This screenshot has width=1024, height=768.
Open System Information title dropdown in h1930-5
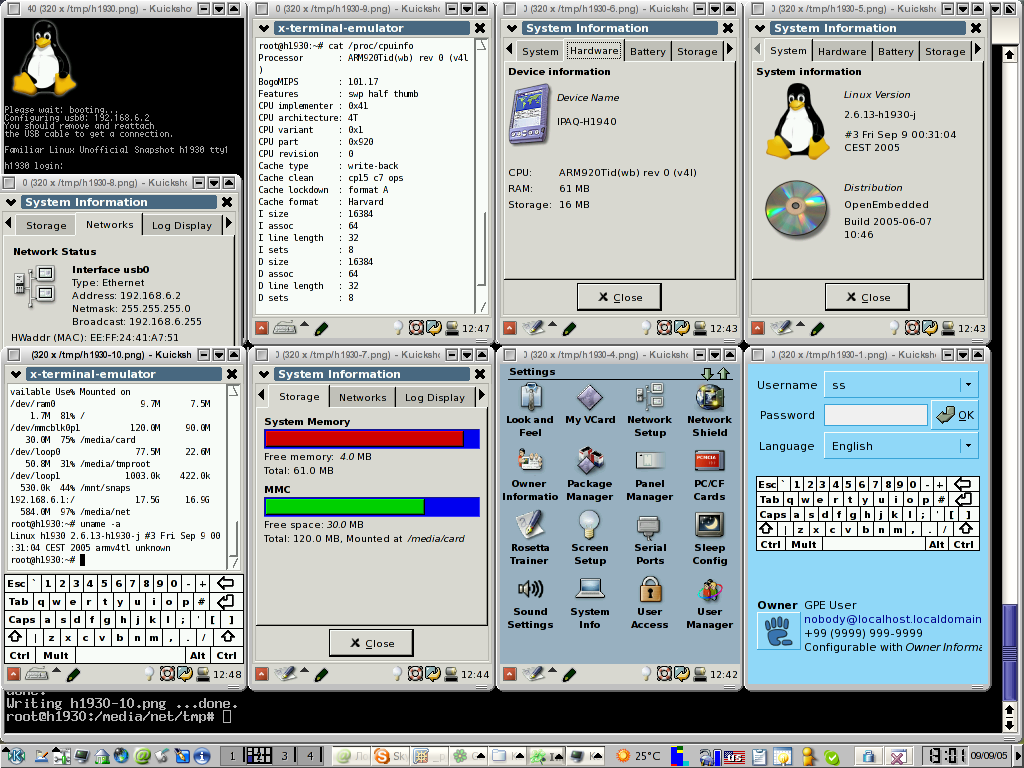(x=760, y=28)
